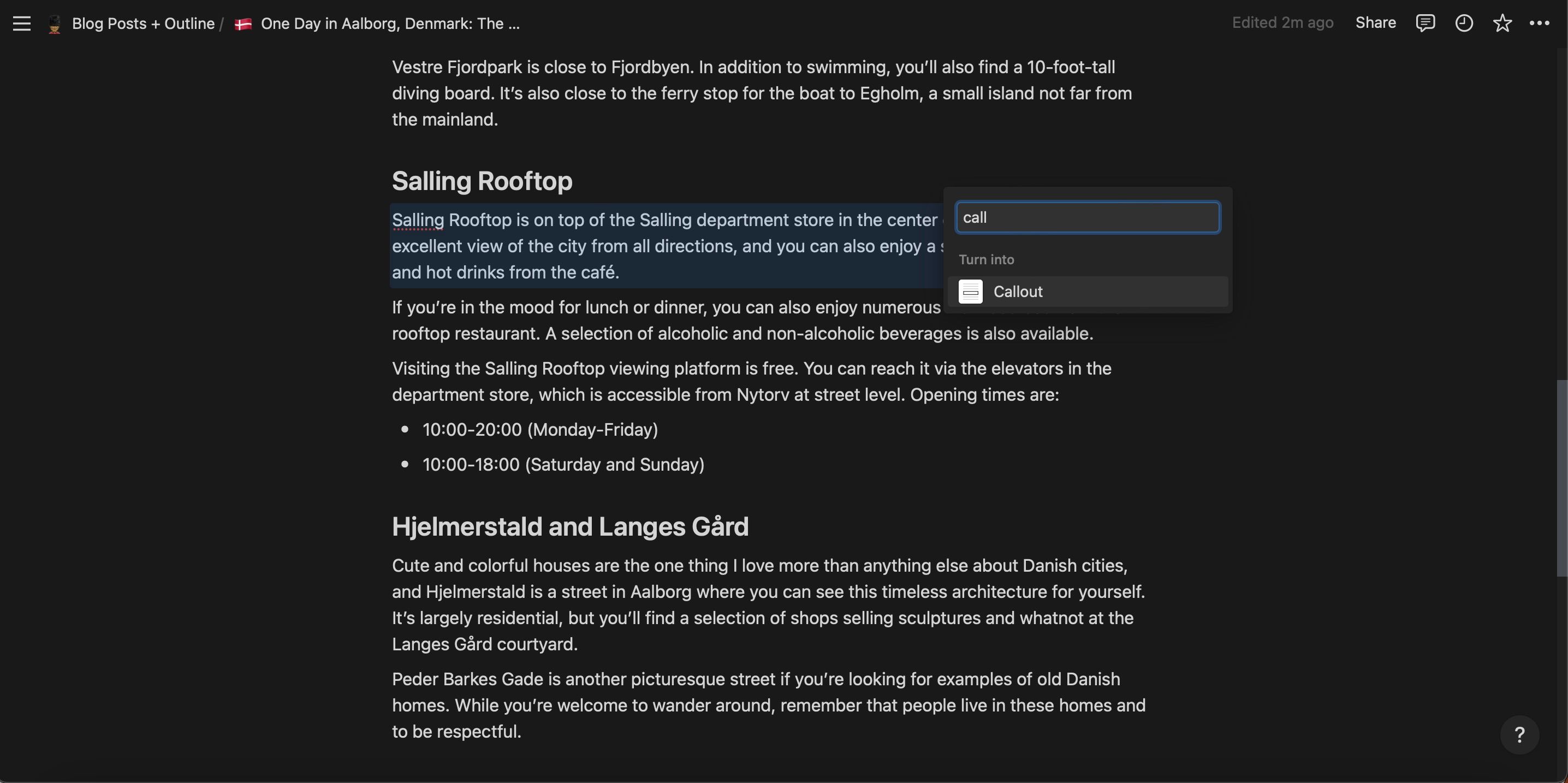Open Blog Posts + Outline breadcrumb
This screenshot has width=1568, height=783.
tap(143, 23)
